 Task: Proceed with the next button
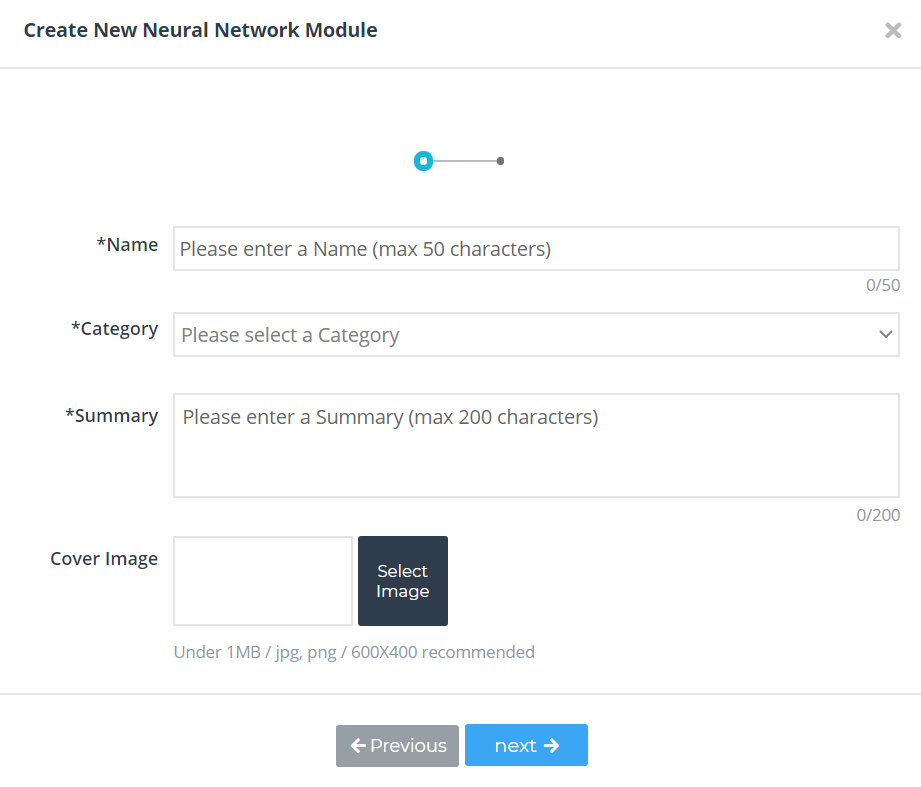526,745
